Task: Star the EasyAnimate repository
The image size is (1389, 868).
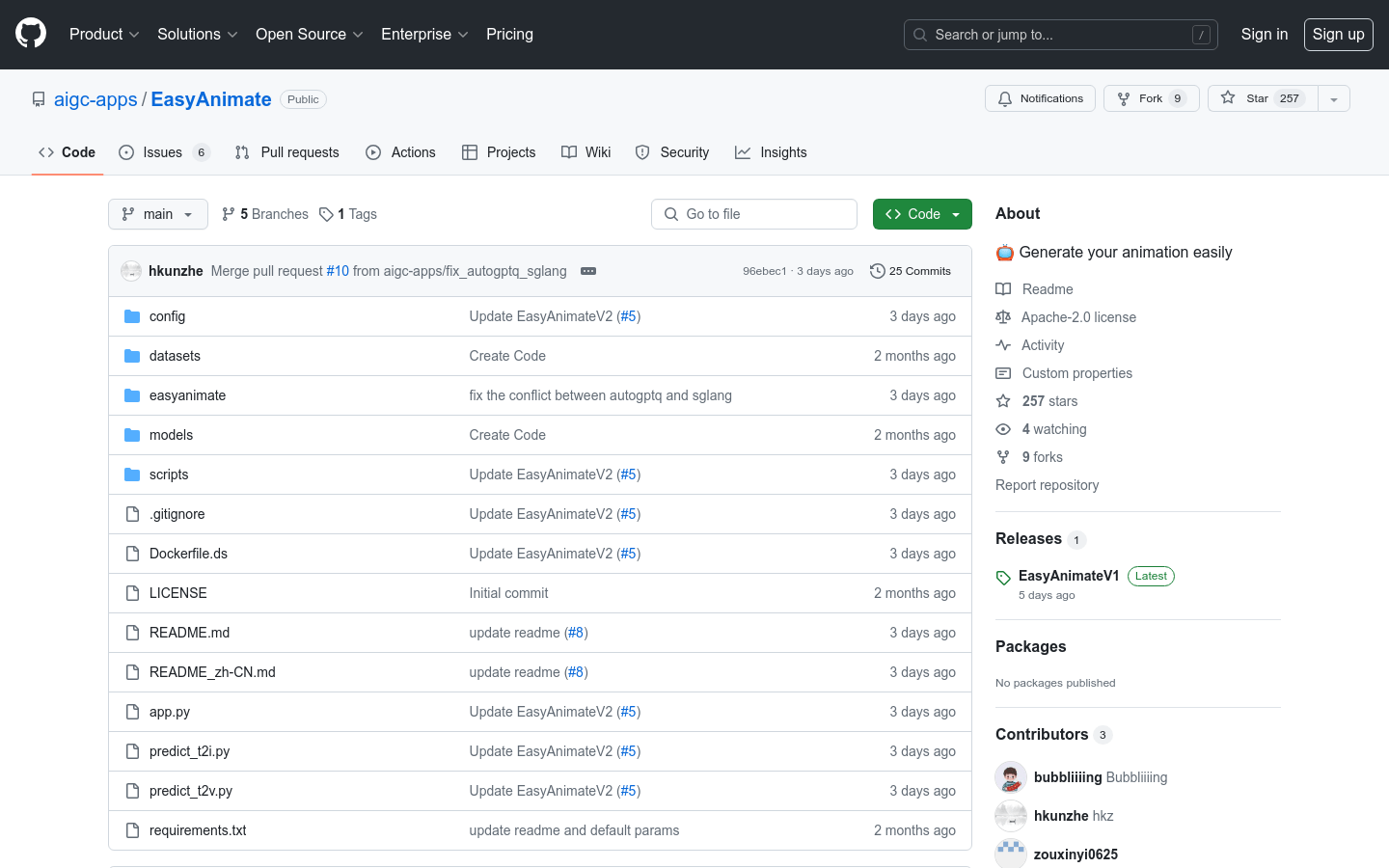Action: point(1263,98)
